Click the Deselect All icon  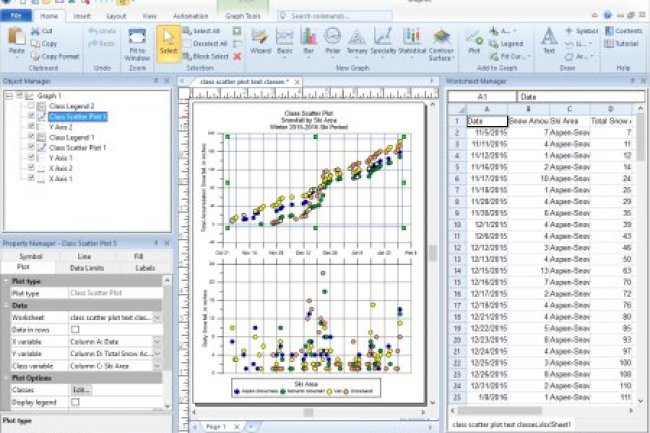point(187,44)
